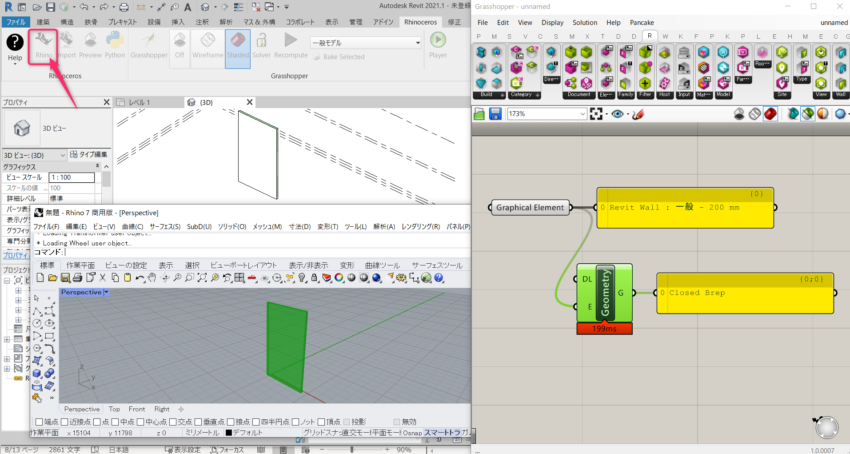850x454 pixels.
Task: Click the Grasshopper open file icon
Action: (479, 114)
